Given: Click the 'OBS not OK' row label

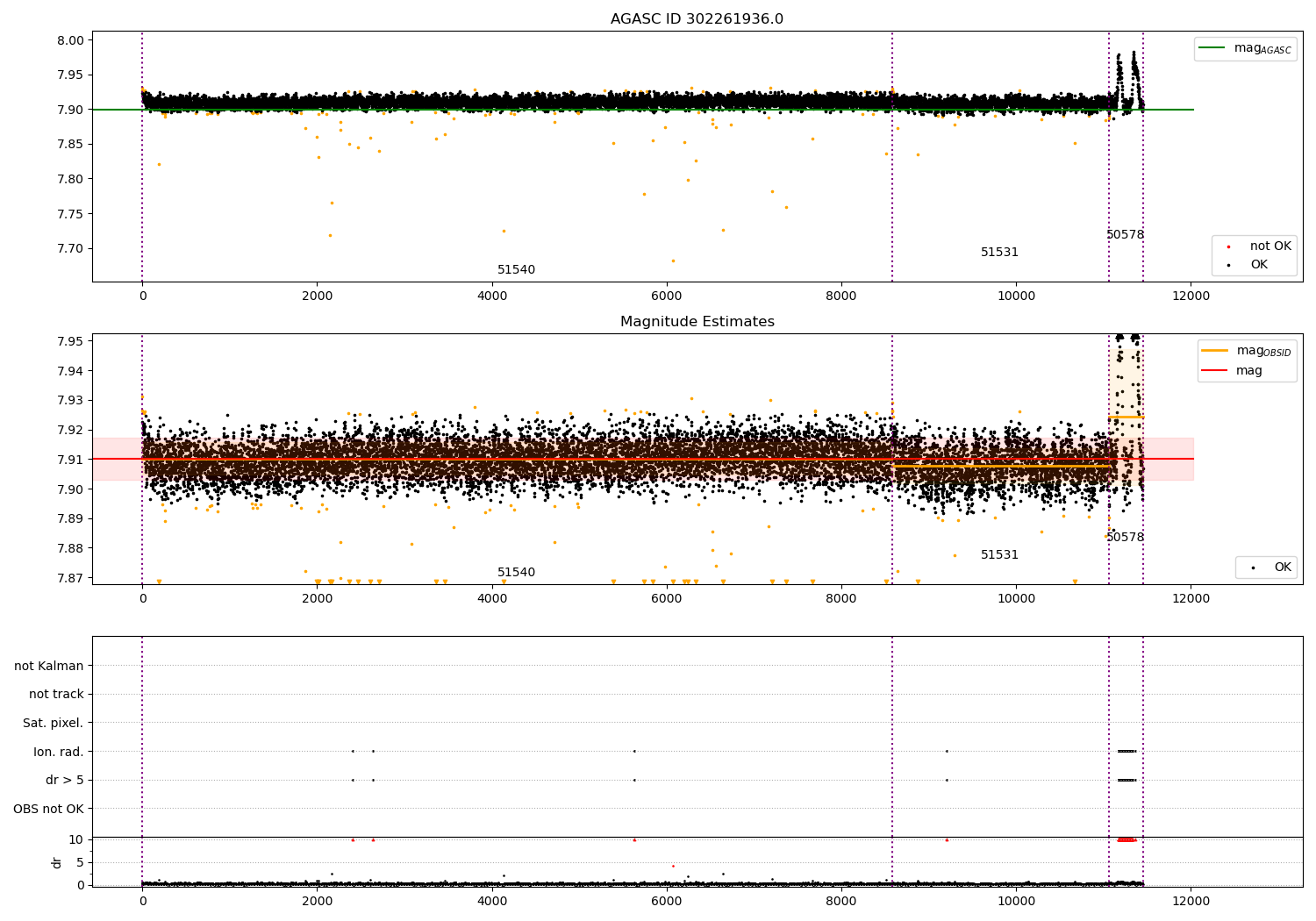Looking at the screenshot, I should [x=49, y=809].
